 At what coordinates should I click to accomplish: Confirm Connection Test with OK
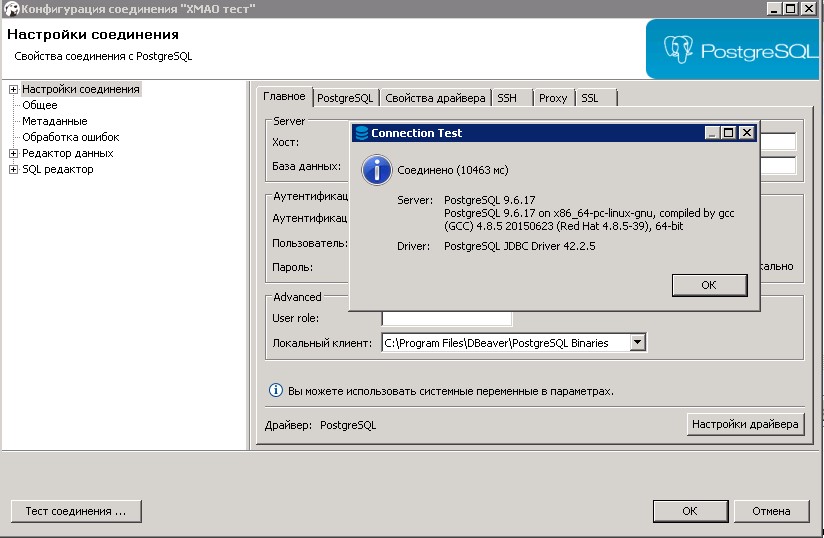[709, 285]
